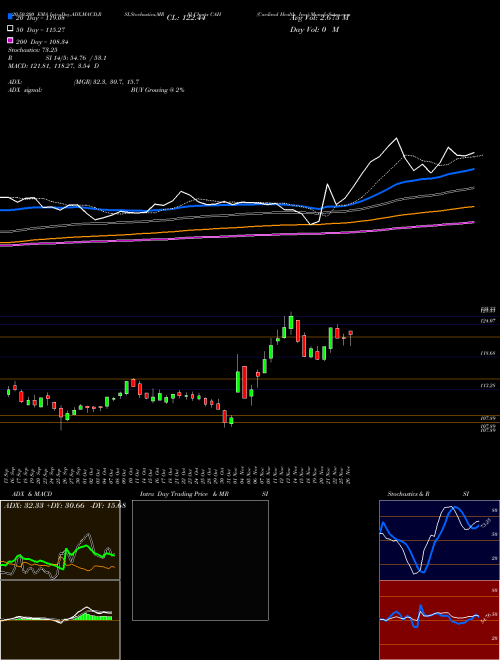
Task: Open the ADX indicator chart panel
Action: tap(60, 540)
